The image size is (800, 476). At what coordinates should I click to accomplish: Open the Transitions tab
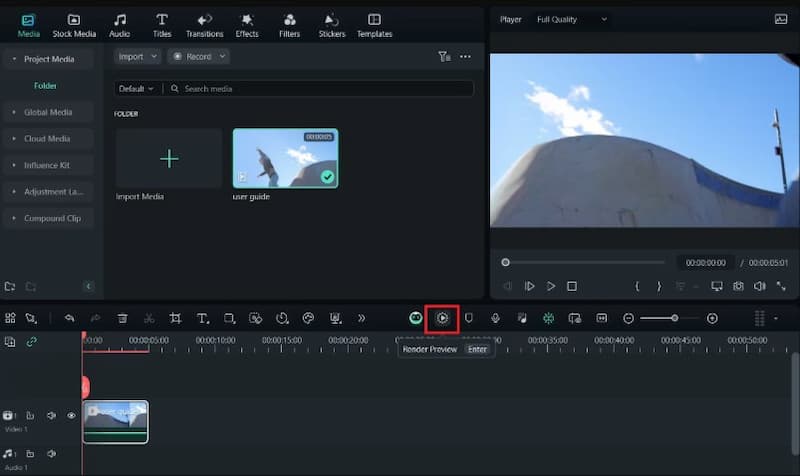click(x=205, y=26)
